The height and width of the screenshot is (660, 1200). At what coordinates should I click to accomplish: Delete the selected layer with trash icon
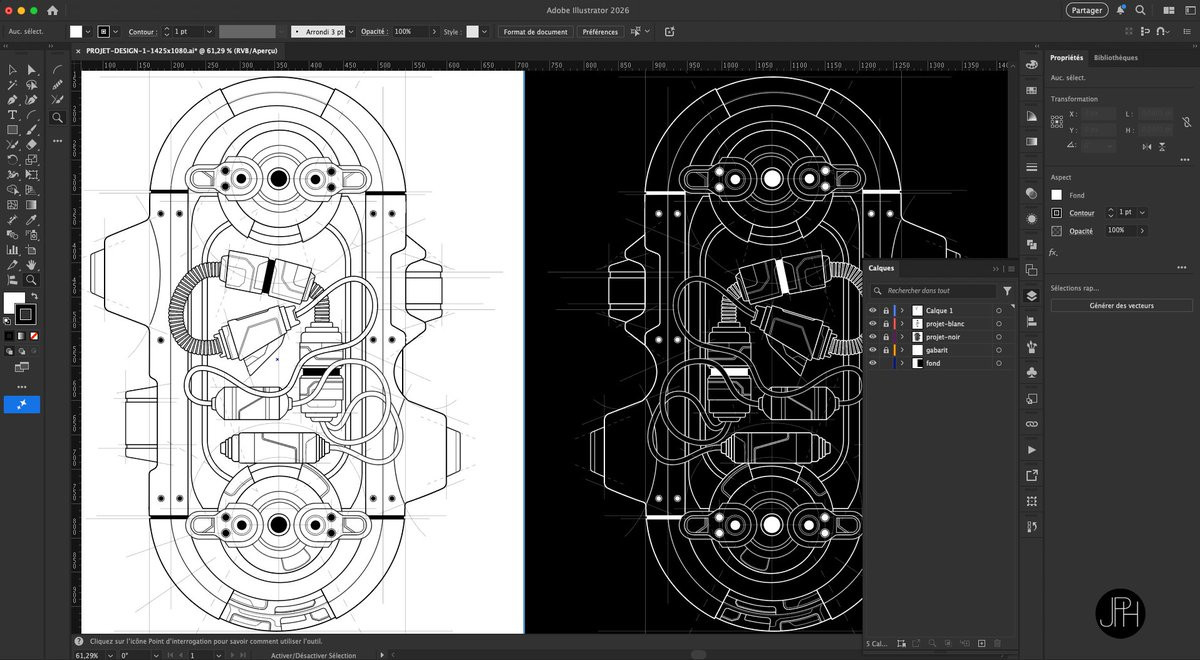(997, 643)
